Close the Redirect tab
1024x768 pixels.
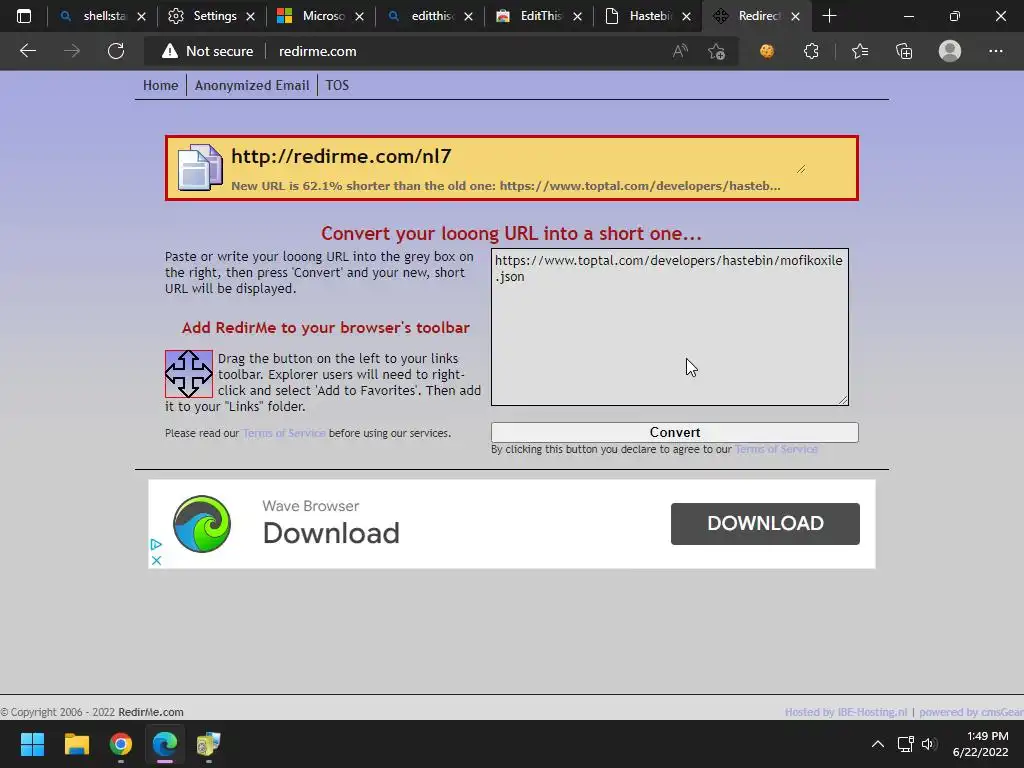coord(795,17)
